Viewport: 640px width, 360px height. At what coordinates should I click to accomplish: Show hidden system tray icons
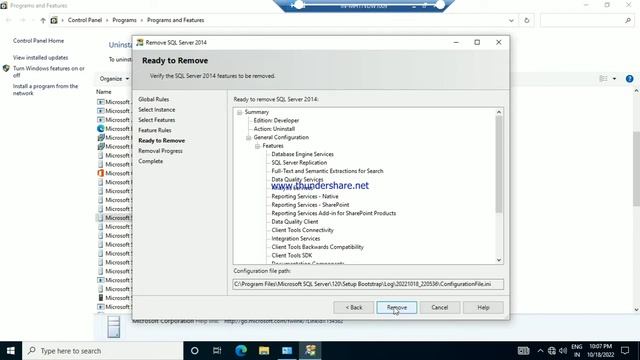[540, 351]
